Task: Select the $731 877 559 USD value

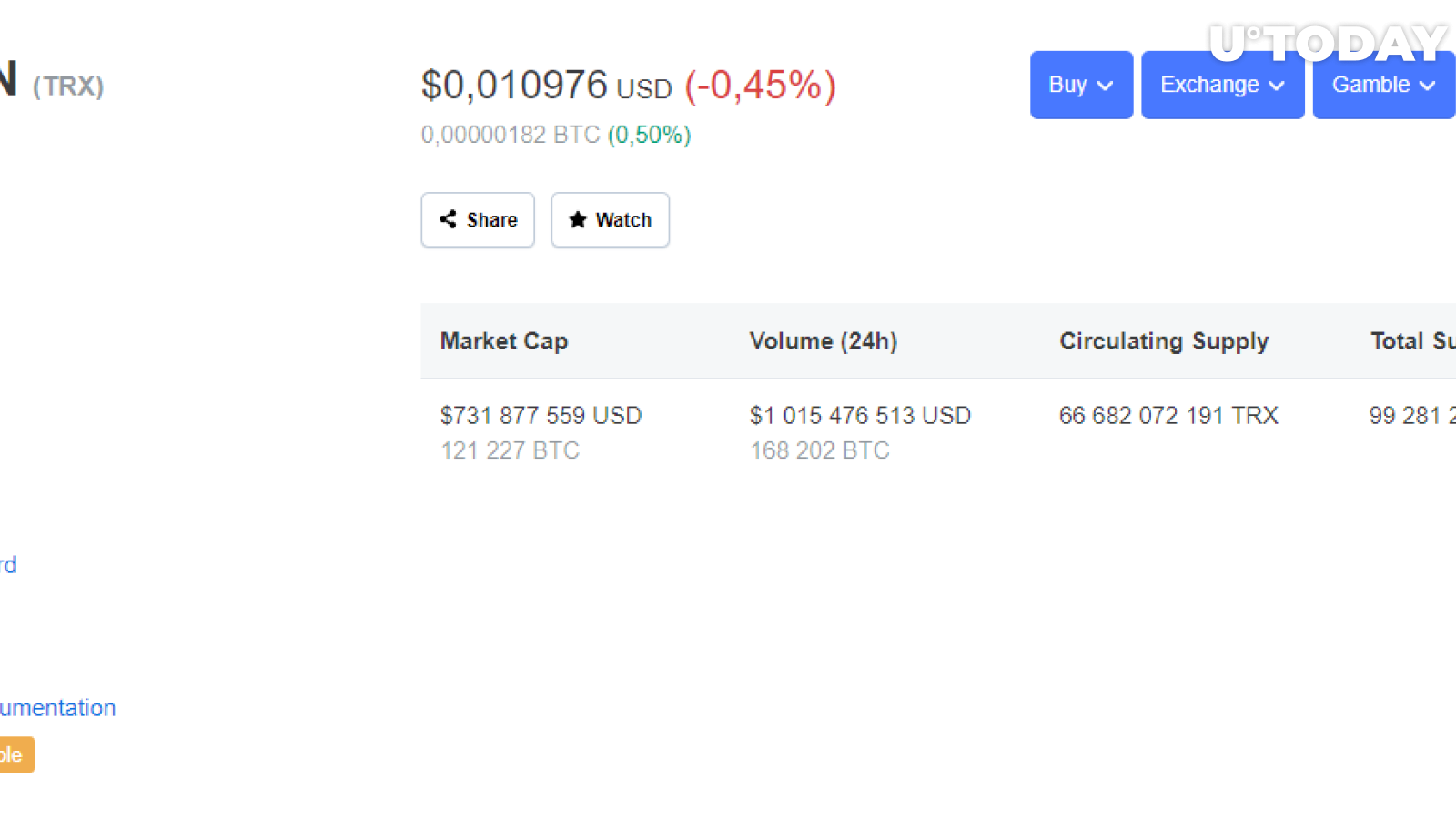Action: [x=541, y=416]
